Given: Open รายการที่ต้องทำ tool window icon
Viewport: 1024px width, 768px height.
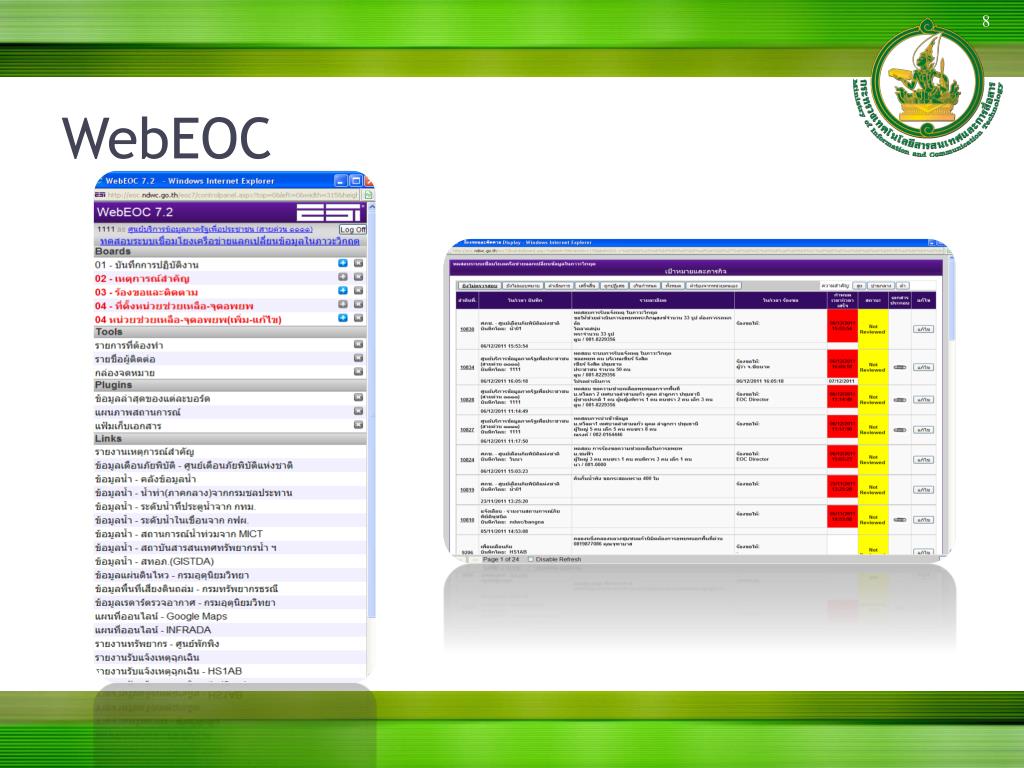Looking at the screenshot, I should click(x=359, y=344).
